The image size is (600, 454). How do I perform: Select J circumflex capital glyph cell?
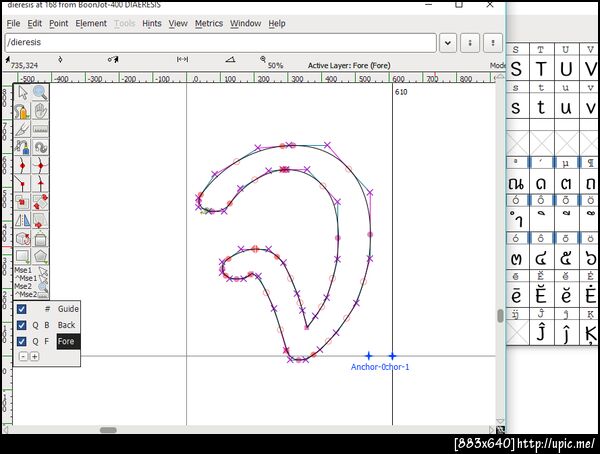541,333
